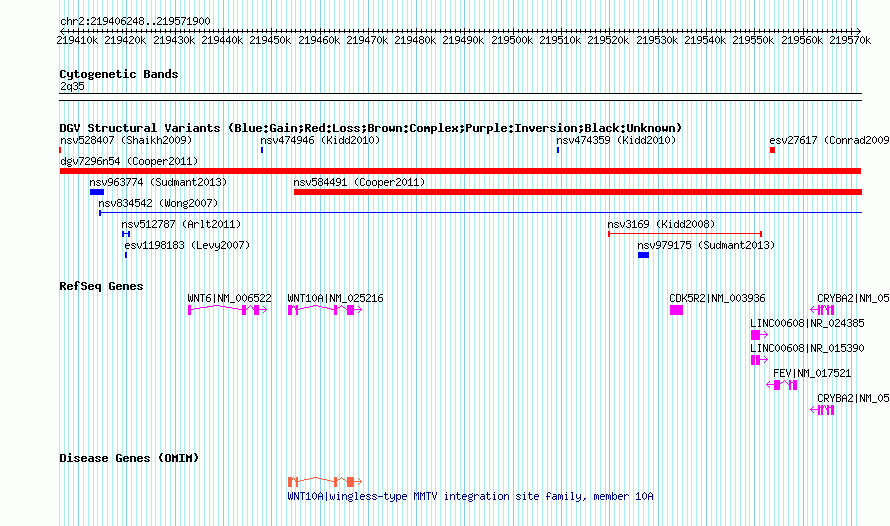Click the blue tick under esv1198183

click(126, 255)
